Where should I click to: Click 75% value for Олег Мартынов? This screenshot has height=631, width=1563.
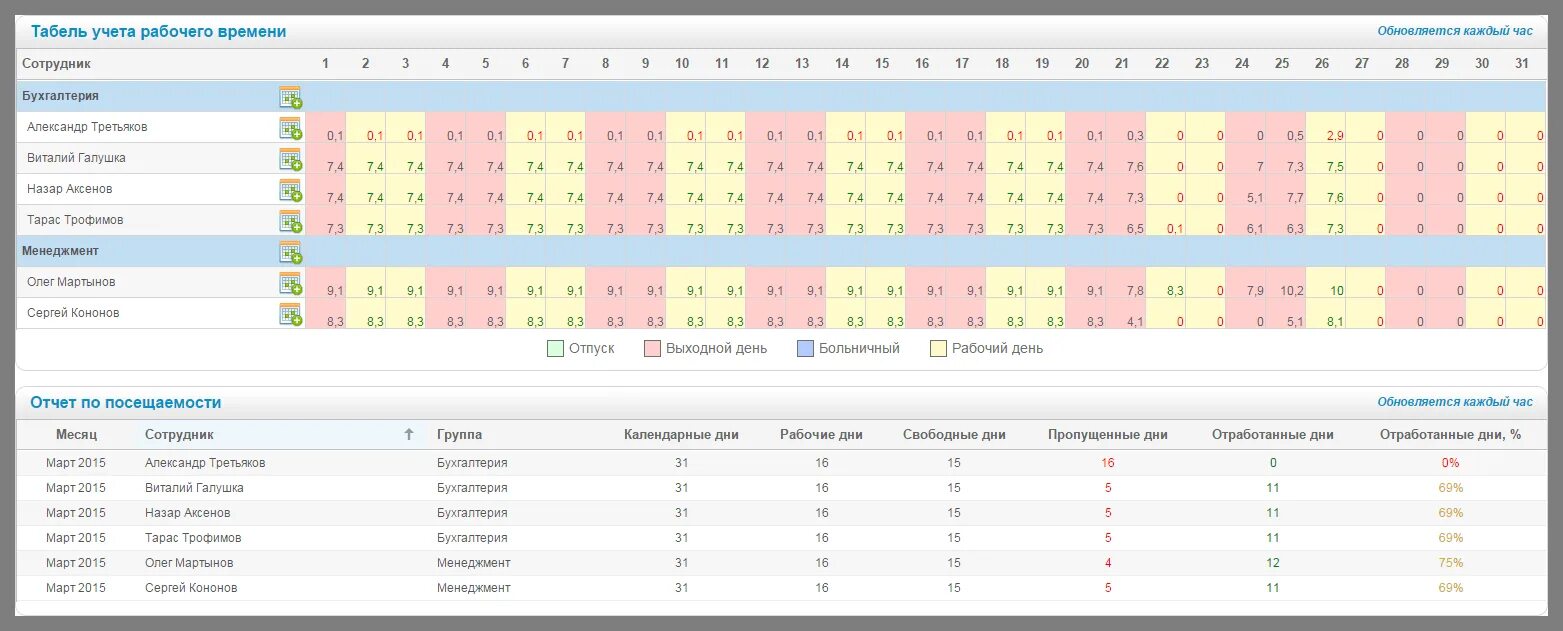1450,563
